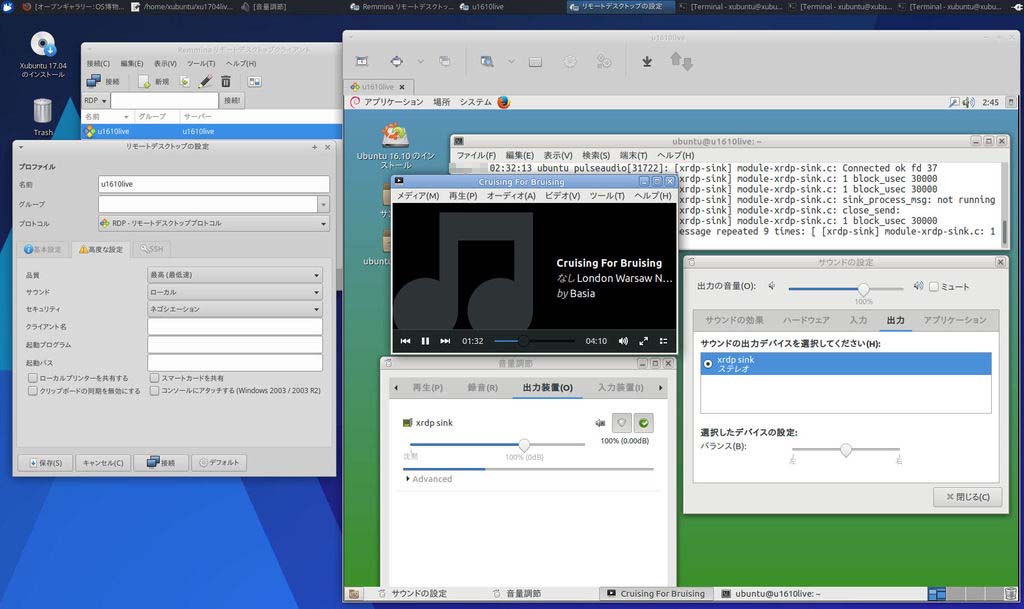Image resolution: width=1024 pixels, height=609 pixels.
Task: Launch Firefox from the remote desktop panel
Action: (504, 102)
